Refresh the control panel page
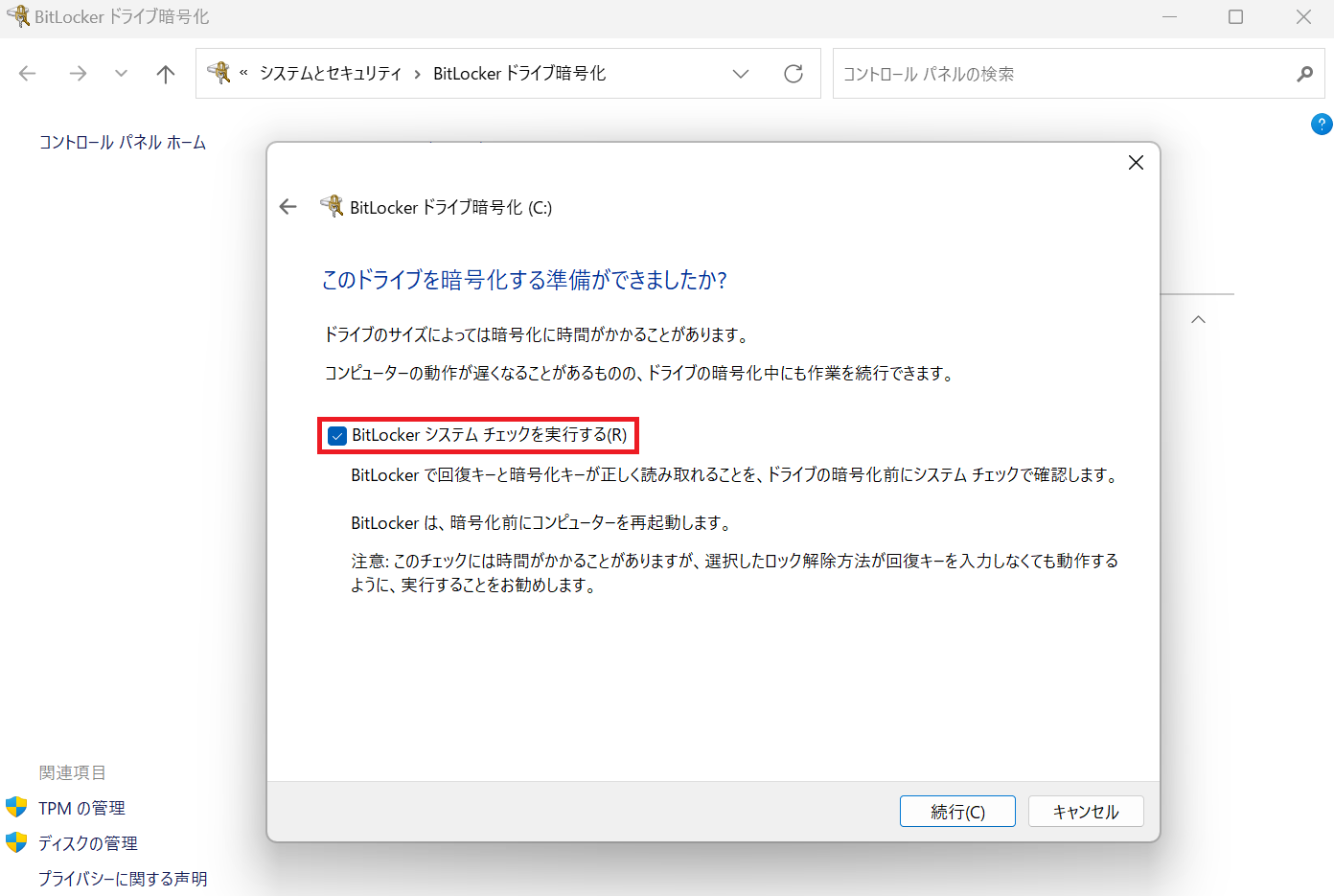This screenshot has height=896, width=1334. click(x=793, y=74)
